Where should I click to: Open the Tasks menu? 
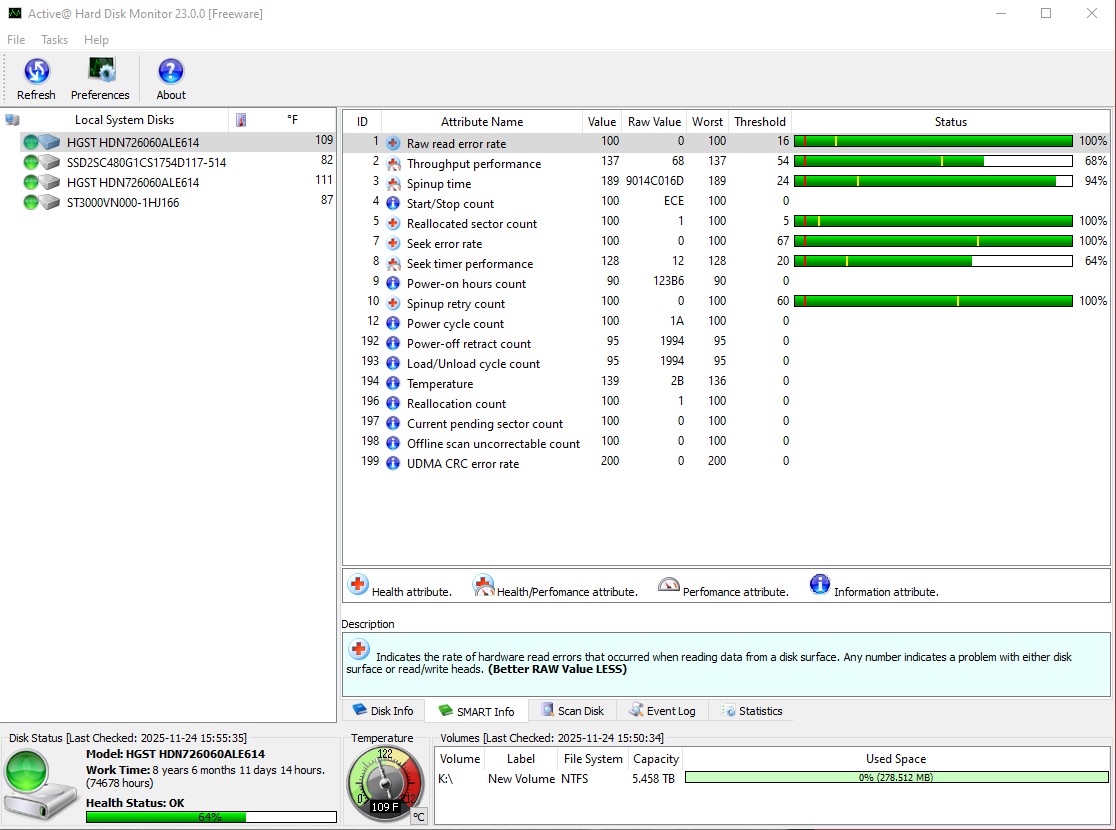tap(54, 40)
